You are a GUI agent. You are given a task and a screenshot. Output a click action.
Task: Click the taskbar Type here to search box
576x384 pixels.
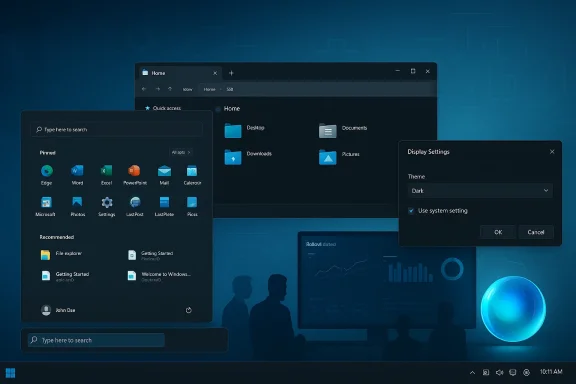[96, 340]
